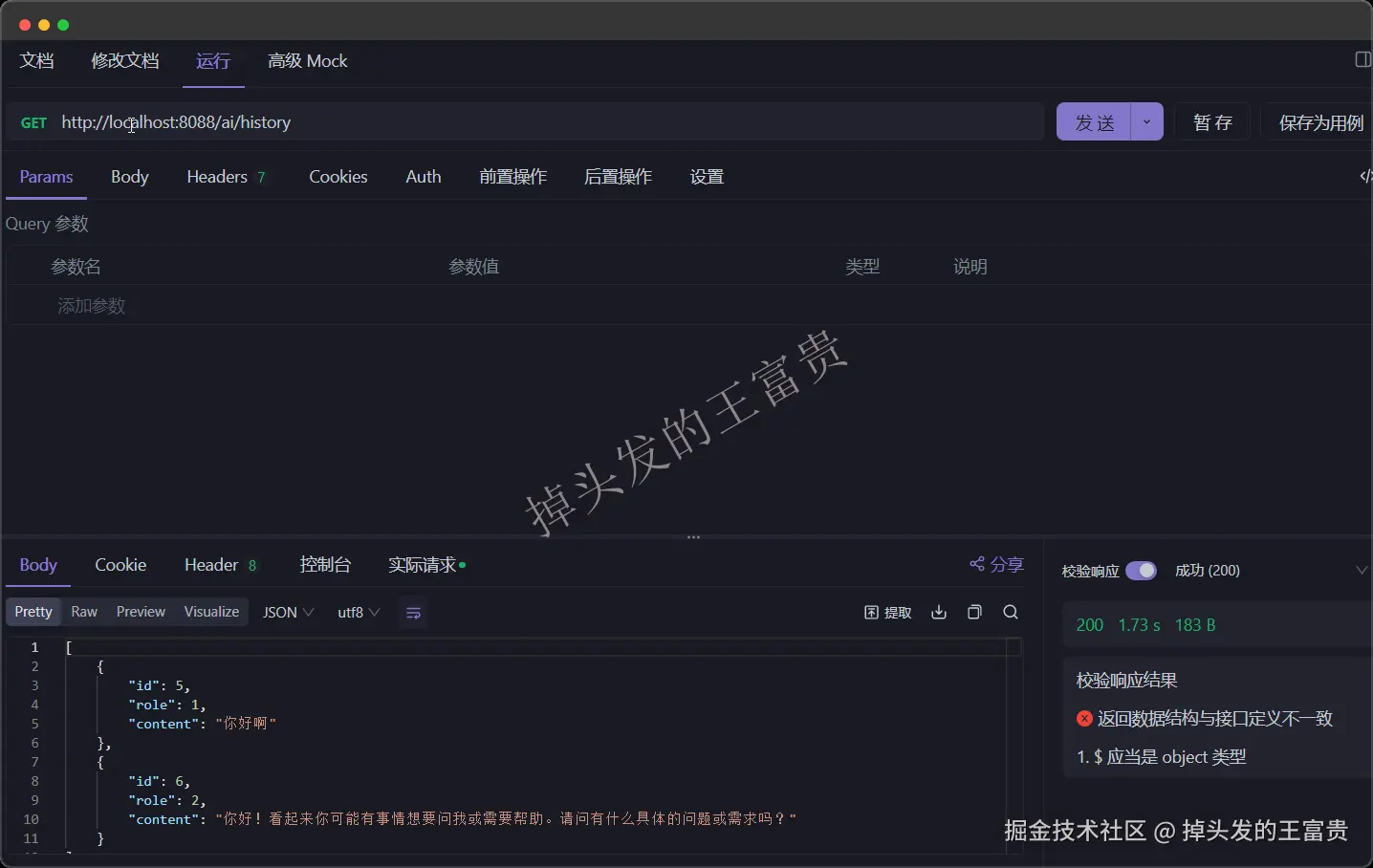Open the request Cookies tab
This screenshot has width=1373, height=868.
338,177
